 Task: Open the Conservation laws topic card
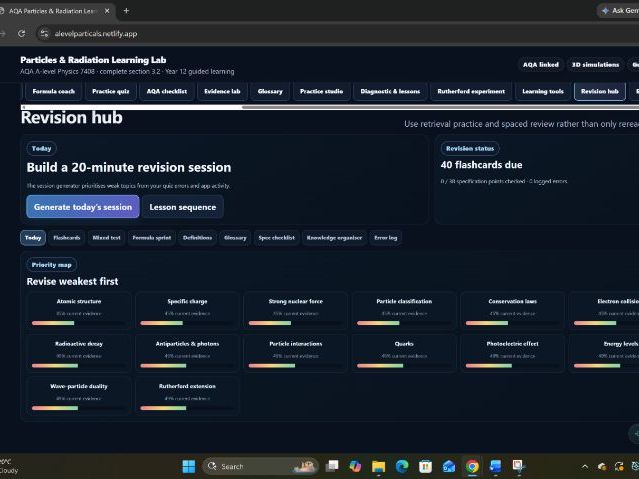(x=512, y=311)
